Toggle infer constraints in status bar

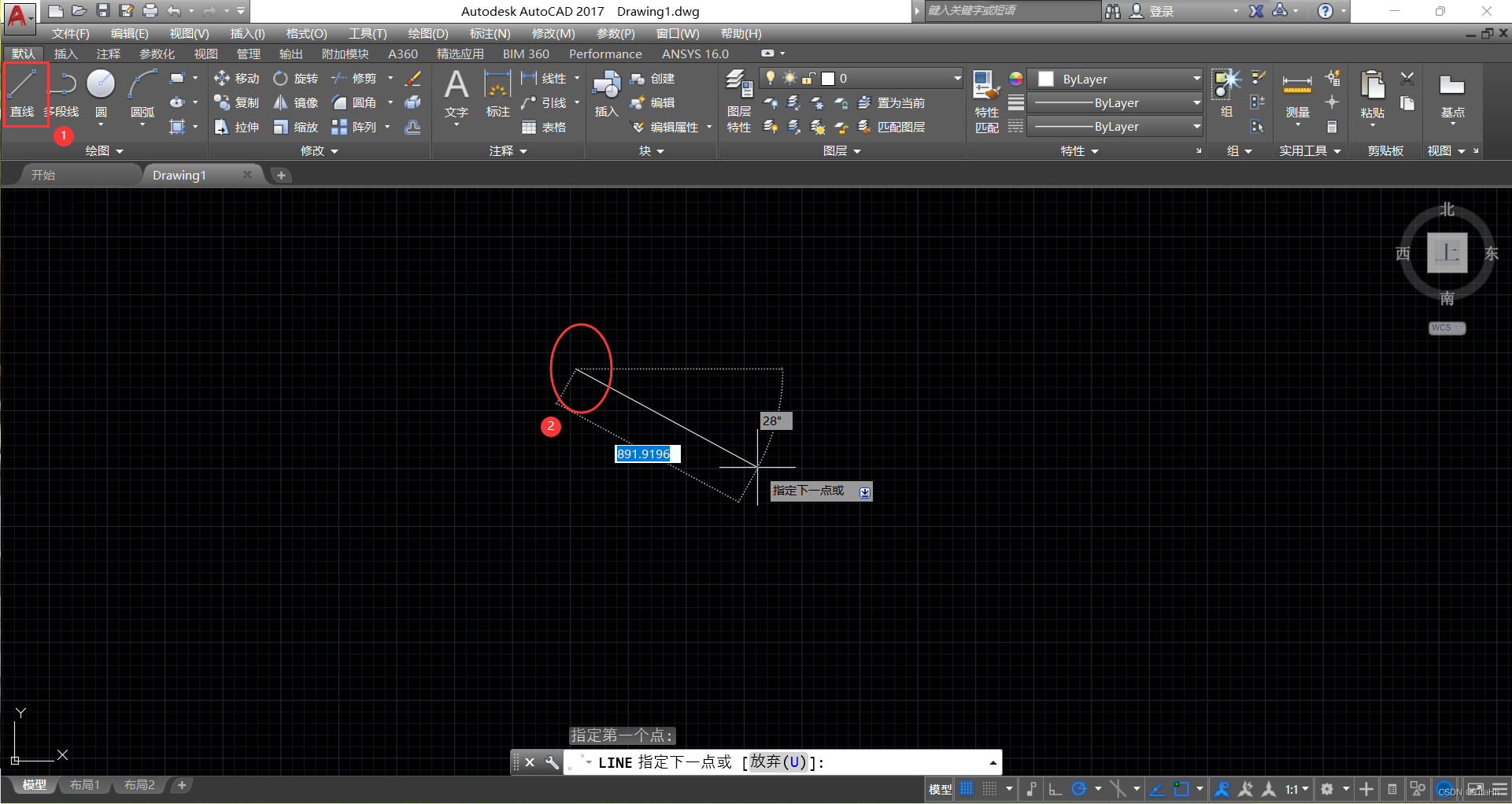(1031, 788)
